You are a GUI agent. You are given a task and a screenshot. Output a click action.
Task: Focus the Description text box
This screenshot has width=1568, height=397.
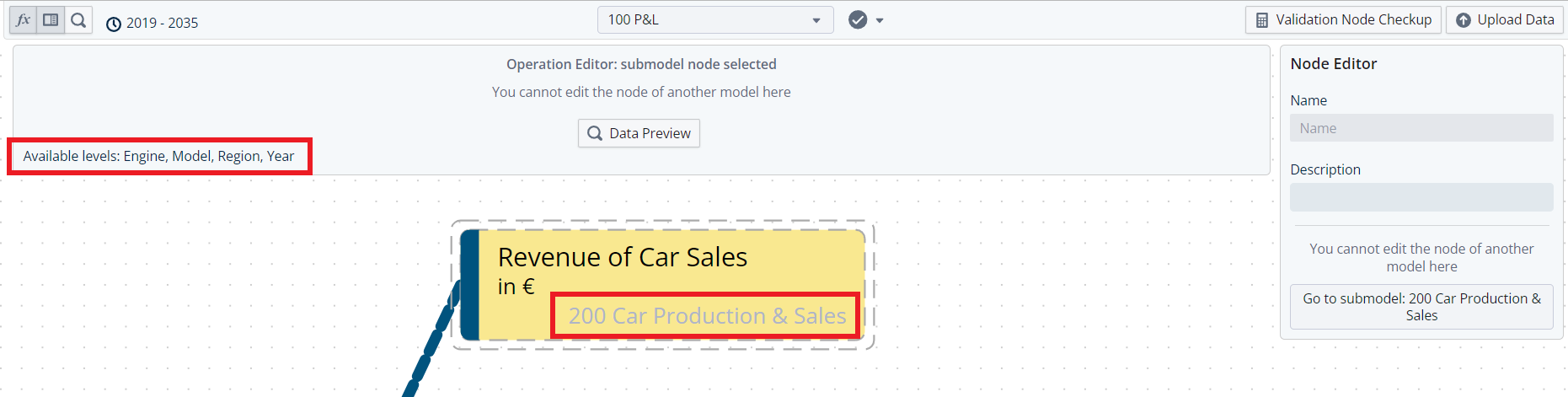[x=1421, y=197]
